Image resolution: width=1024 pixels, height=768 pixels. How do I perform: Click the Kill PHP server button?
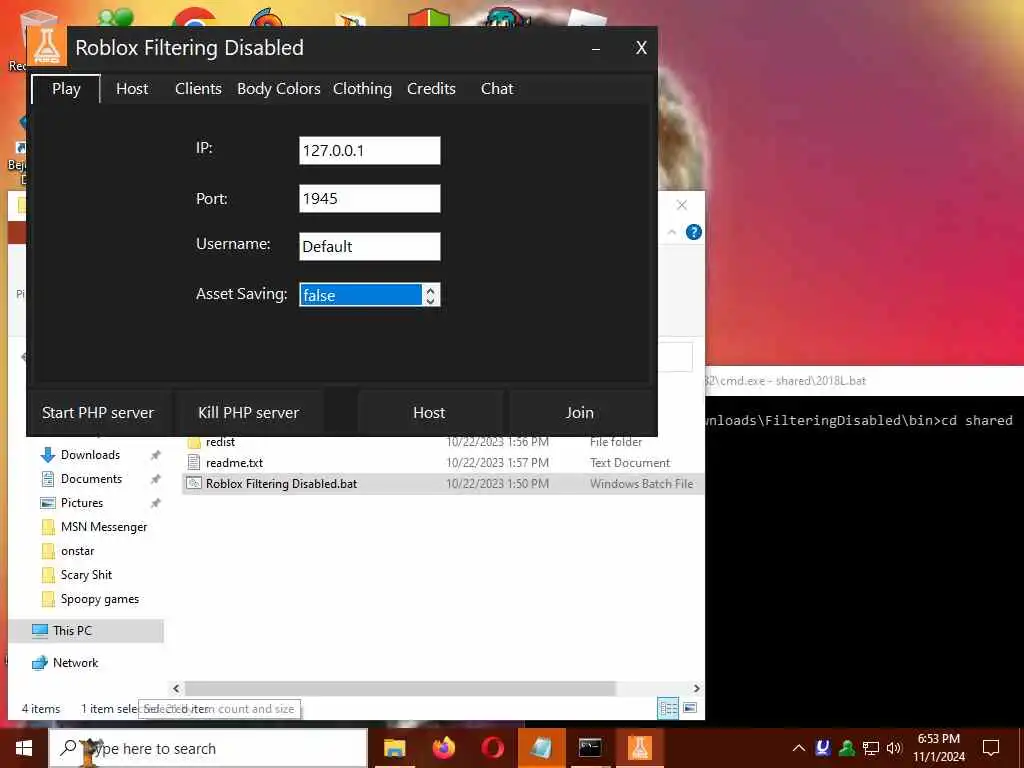click(249, 413)
